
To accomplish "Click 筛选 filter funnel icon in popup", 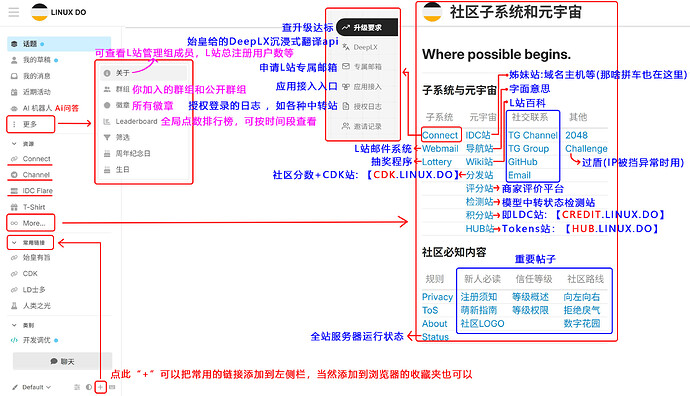I will click(x=107, y=137).
